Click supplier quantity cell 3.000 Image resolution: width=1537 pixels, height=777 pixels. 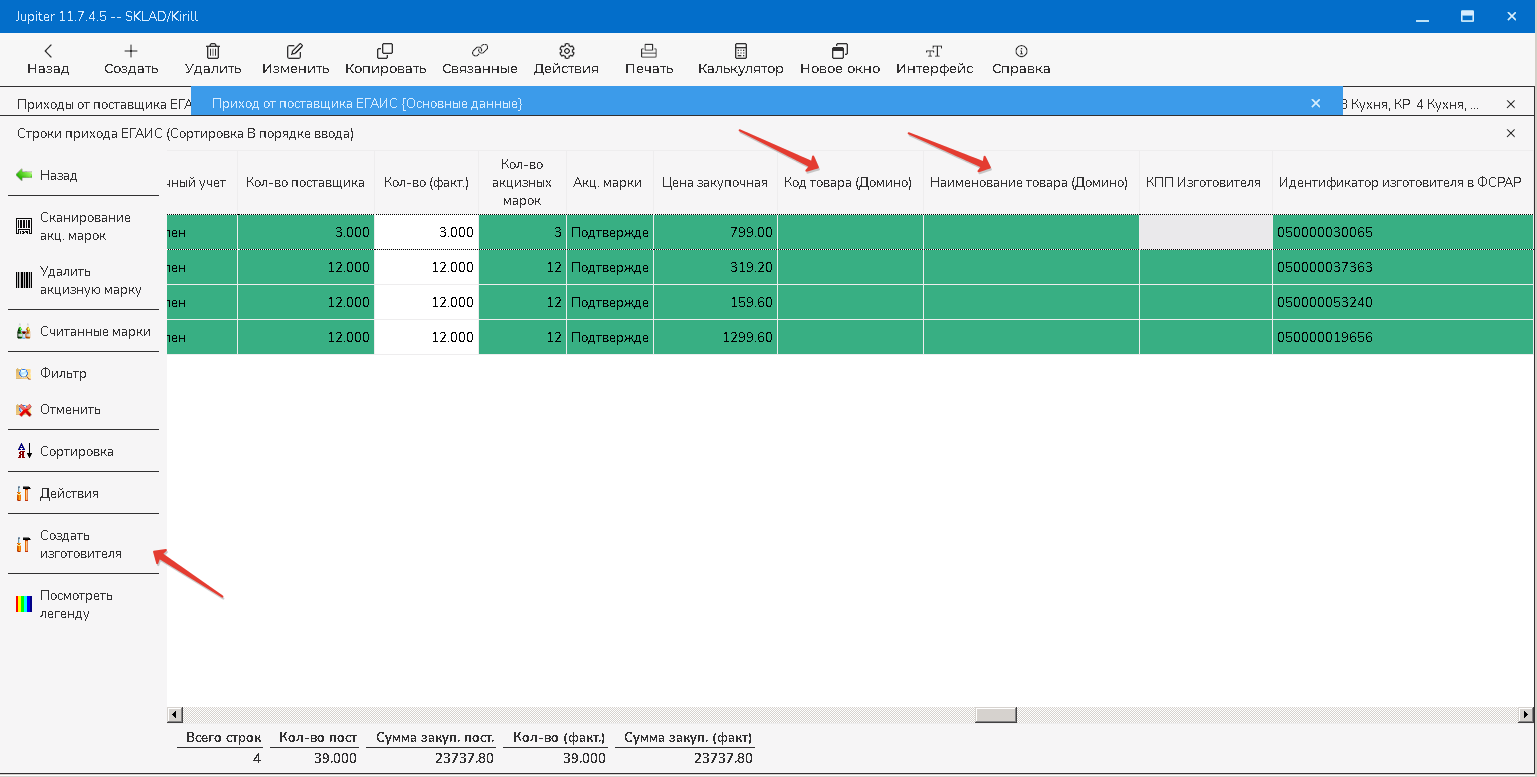tap(306, 232)
